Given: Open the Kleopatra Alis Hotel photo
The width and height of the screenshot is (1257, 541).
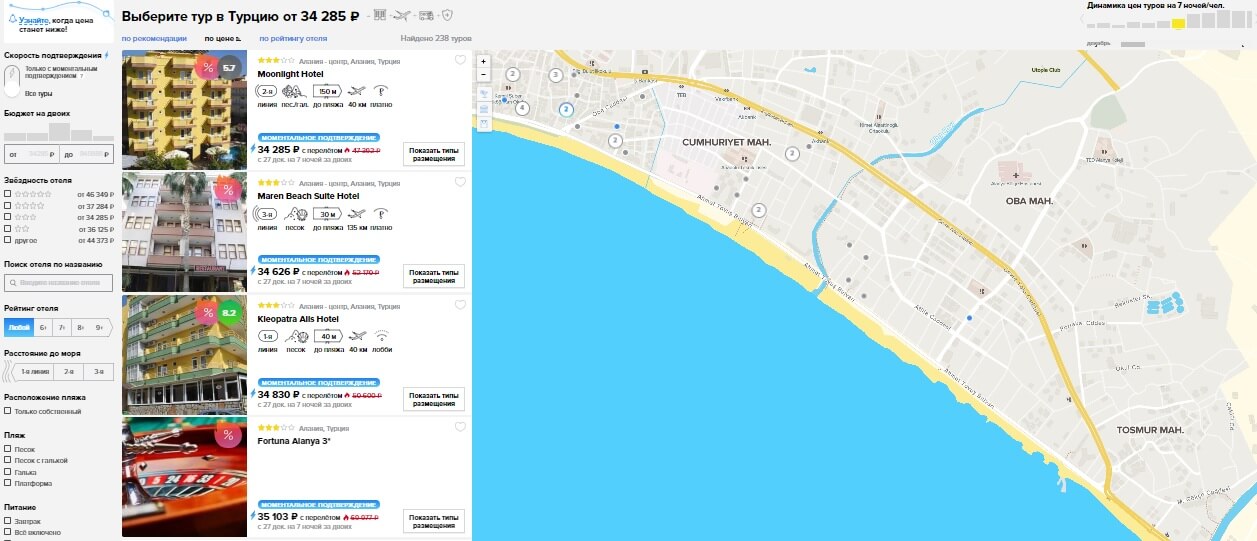Looking at the screenshot, I should pos(184,354).
